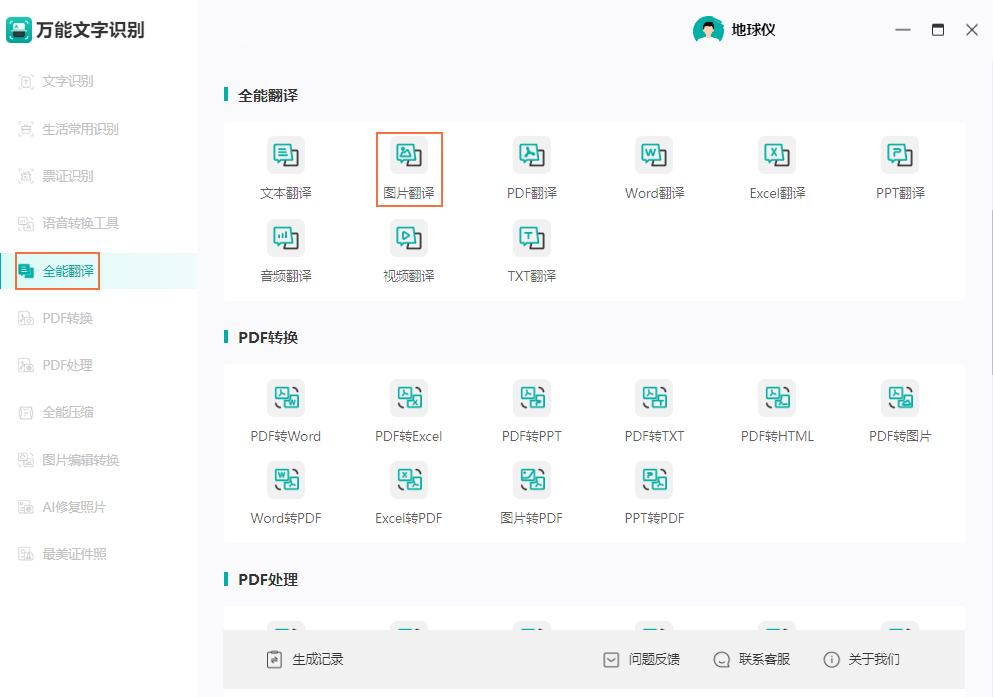Open the Excel翻译 tool

[x=776, y=166]
